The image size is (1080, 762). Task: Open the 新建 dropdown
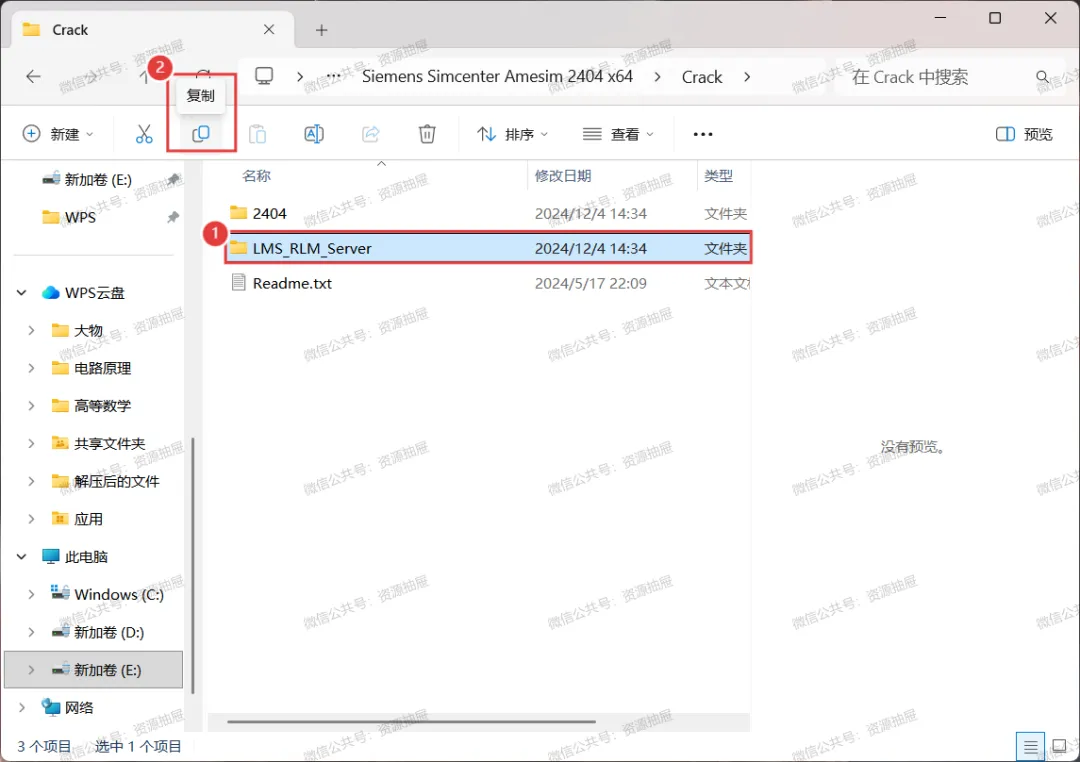pyautogui.click(x=58, y=134)
